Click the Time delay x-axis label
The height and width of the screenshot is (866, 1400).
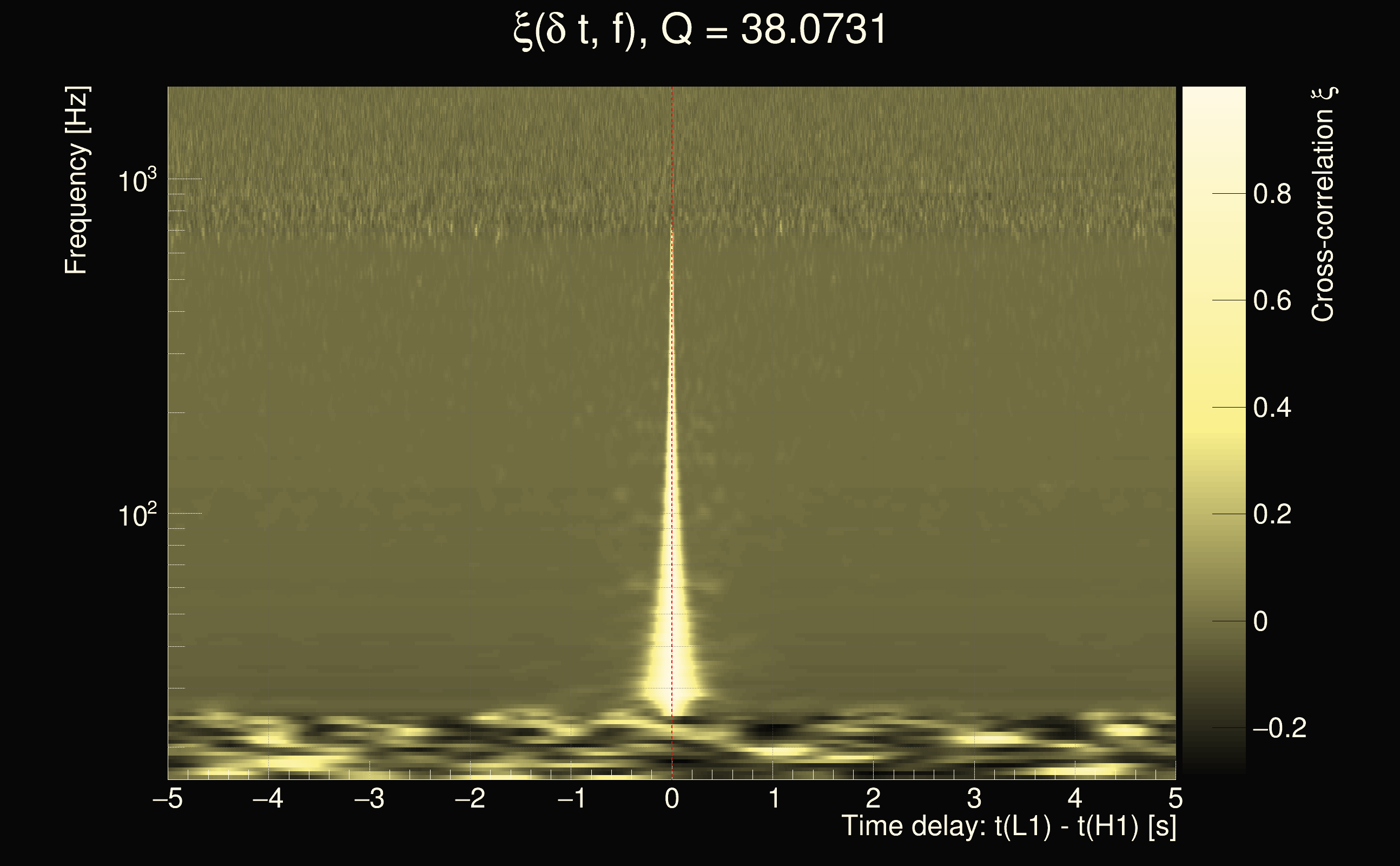pyautogui.click(x=1008, y=826)
